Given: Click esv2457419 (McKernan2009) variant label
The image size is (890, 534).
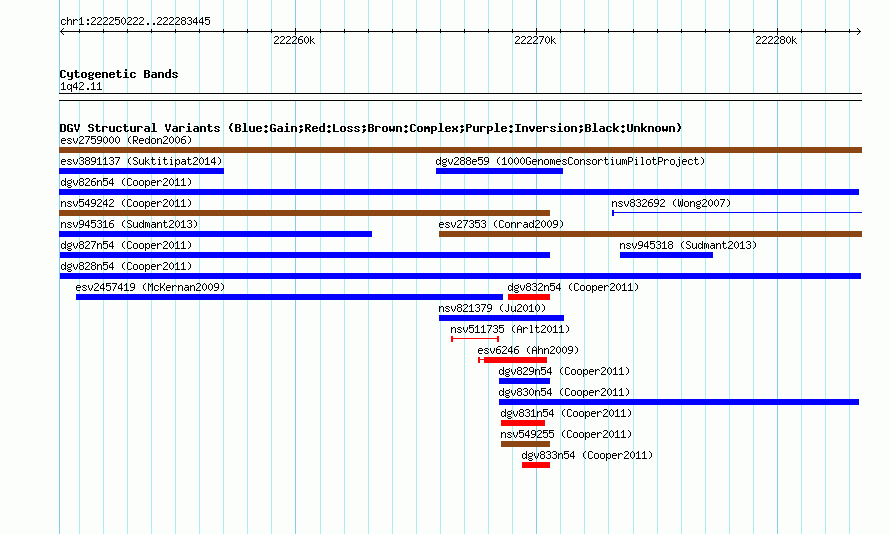Looking at the screenshot, I should coord(150,287).
